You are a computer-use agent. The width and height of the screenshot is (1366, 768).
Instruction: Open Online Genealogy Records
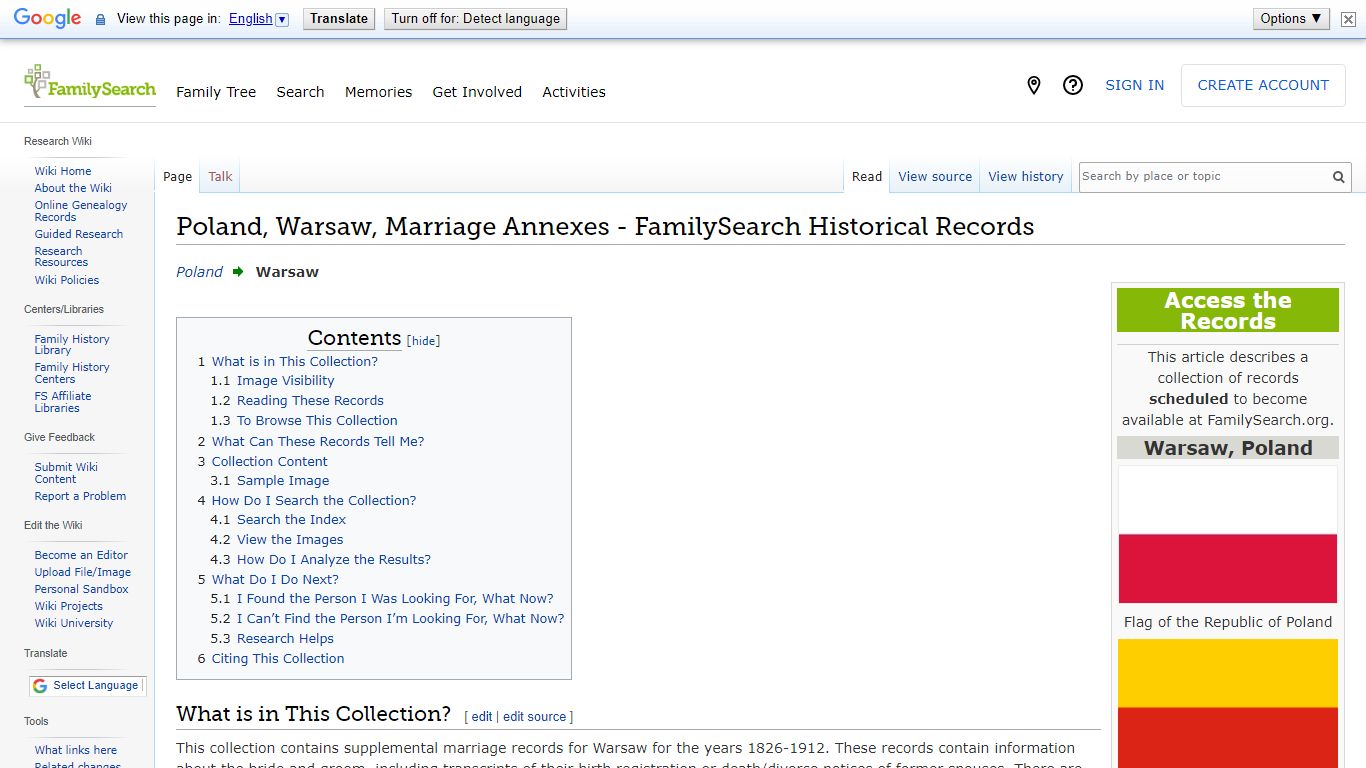81,211
